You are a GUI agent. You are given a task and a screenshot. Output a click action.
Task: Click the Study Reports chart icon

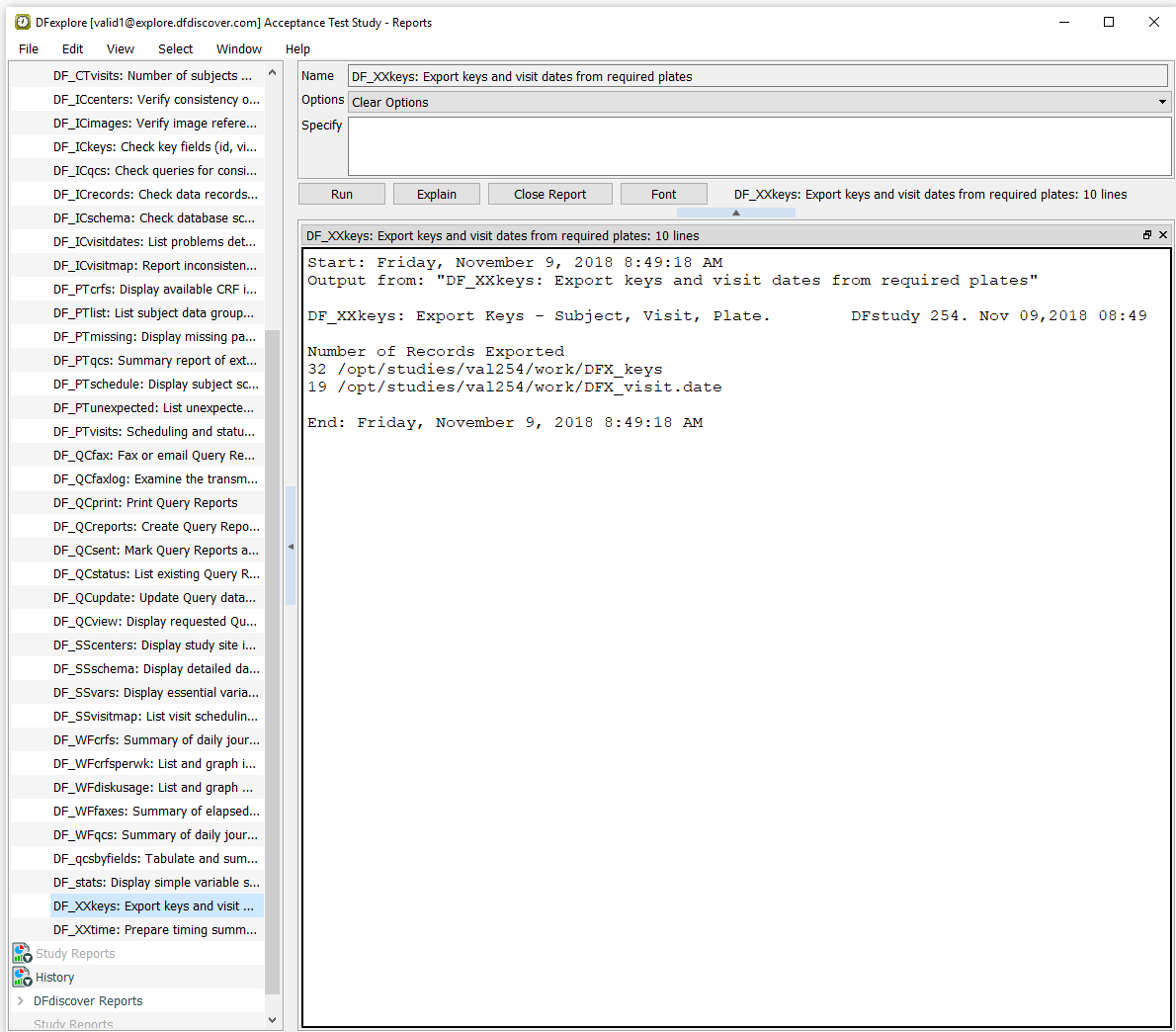tap(22, 953)
